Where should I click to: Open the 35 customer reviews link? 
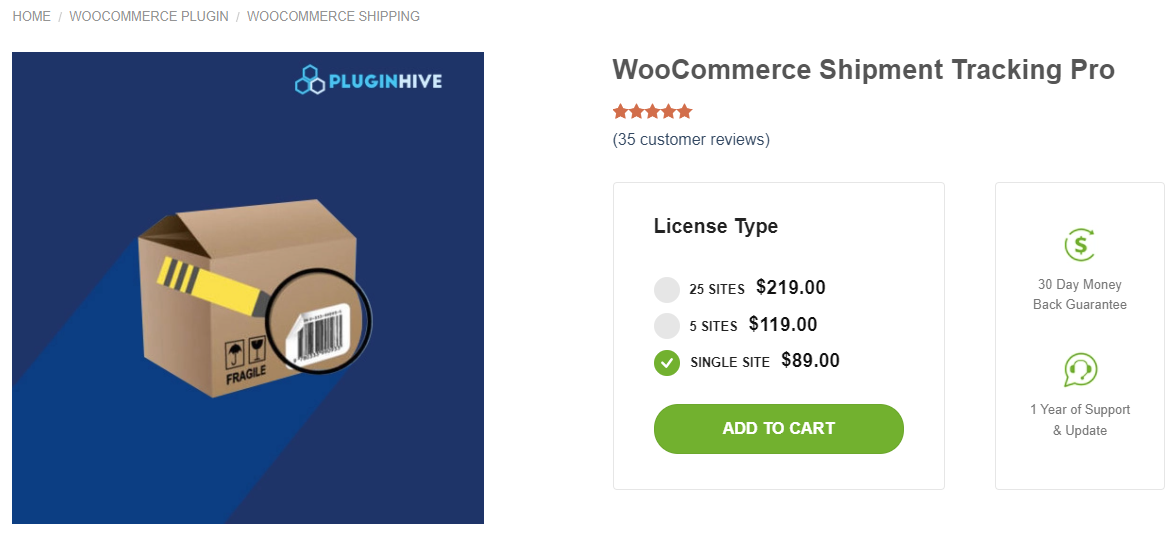point(691,140)
